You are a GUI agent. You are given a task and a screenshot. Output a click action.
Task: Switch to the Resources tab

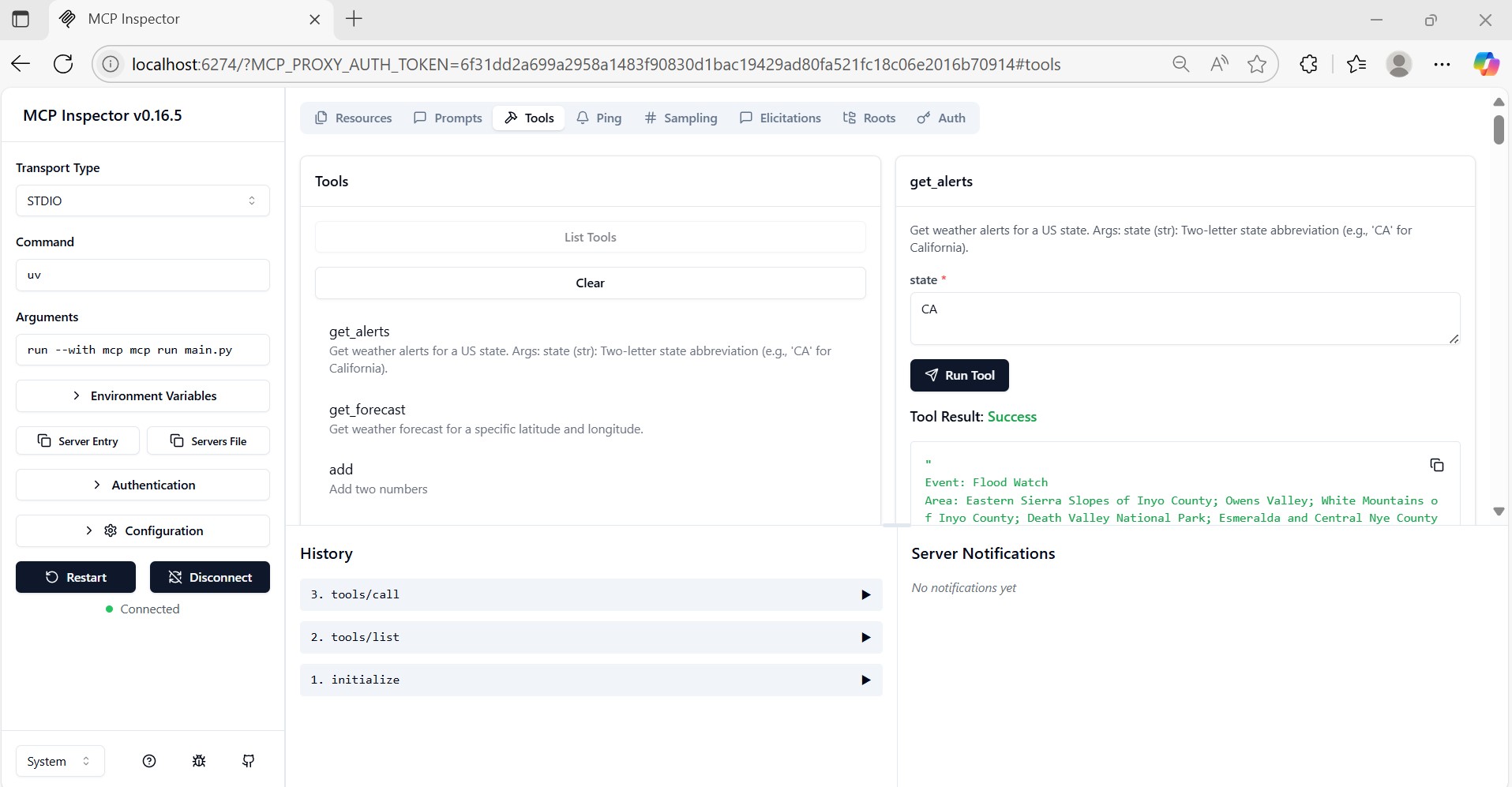click(x=353, y=118)
